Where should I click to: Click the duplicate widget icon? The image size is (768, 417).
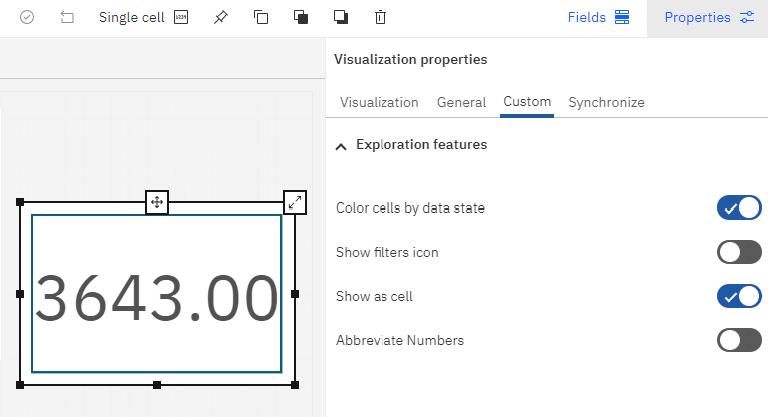pyautogui.click(x=261, y=18)
